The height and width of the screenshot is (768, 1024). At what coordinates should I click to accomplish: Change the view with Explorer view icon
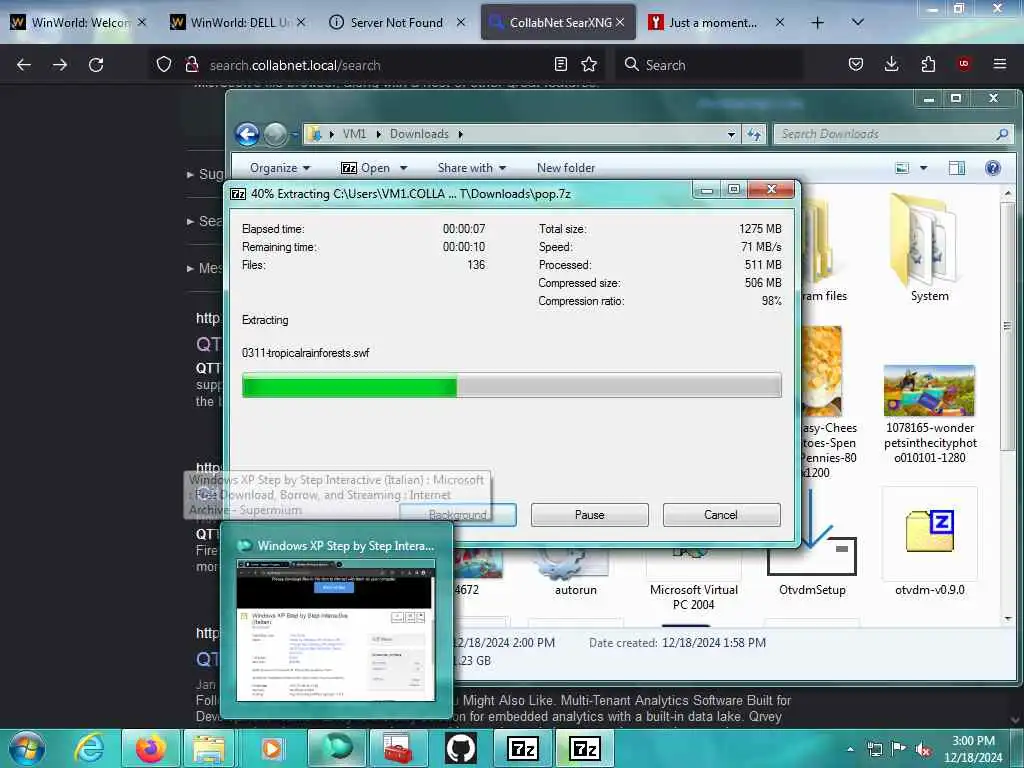[902, 168]
